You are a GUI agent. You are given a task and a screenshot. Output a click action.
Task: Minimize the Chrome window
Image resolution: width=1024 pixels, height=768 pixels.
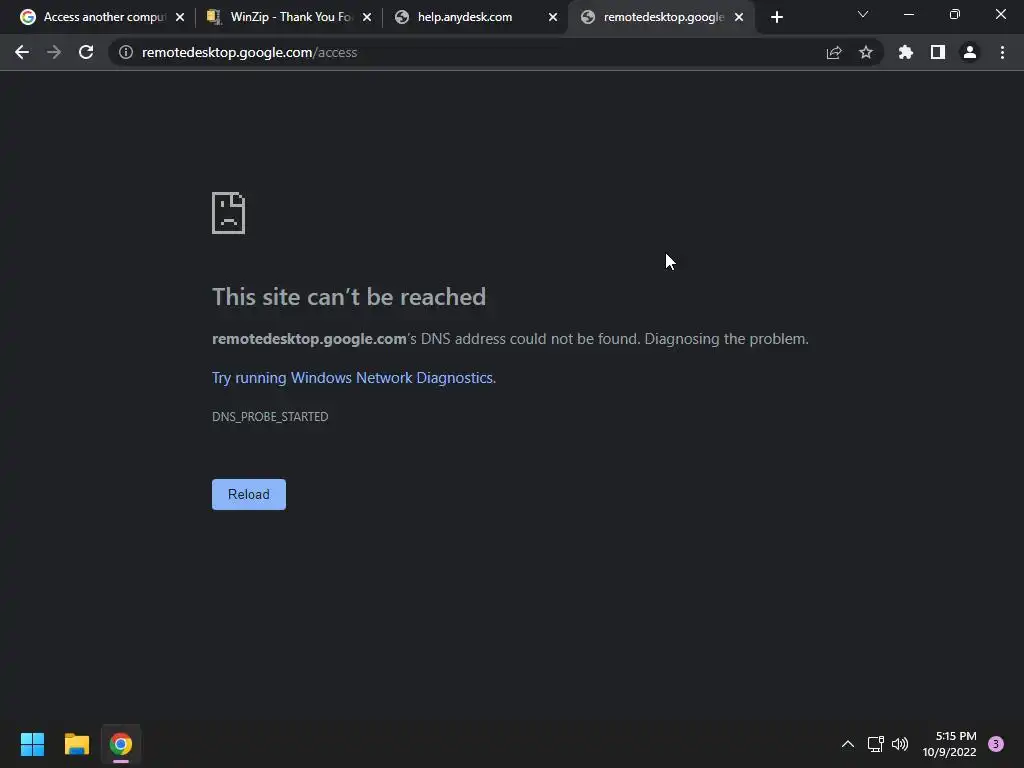click(909, 14)
